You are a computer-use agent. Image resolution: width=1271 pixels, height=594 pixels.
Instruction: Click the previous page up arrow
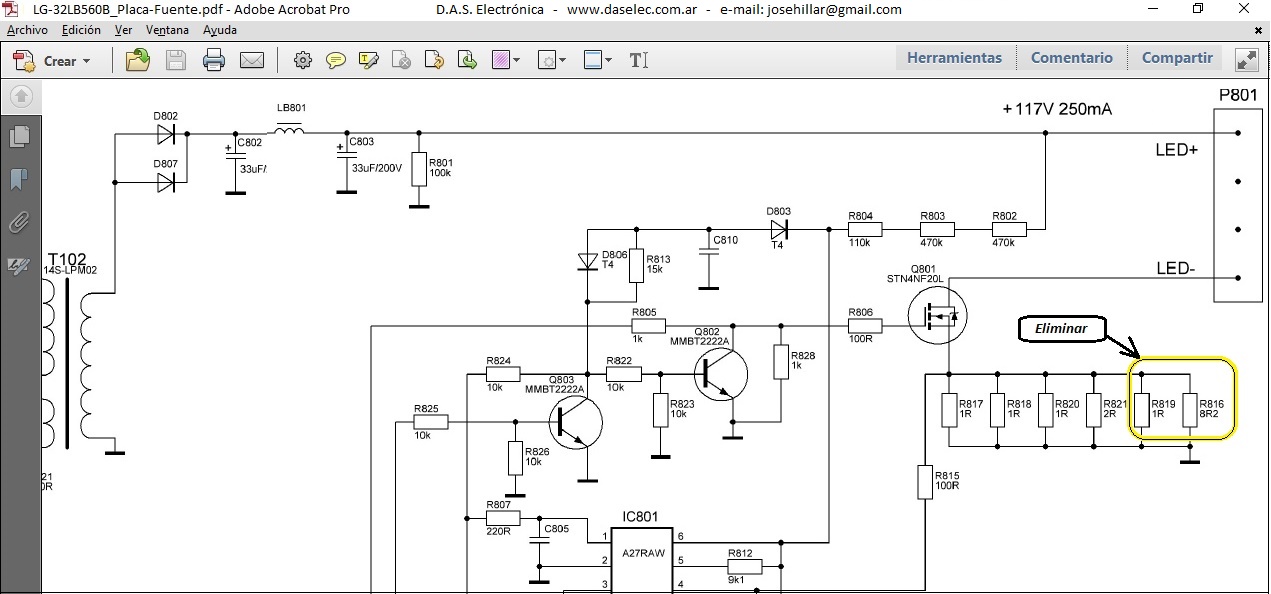pyautogui.click(x=21, y=96)
